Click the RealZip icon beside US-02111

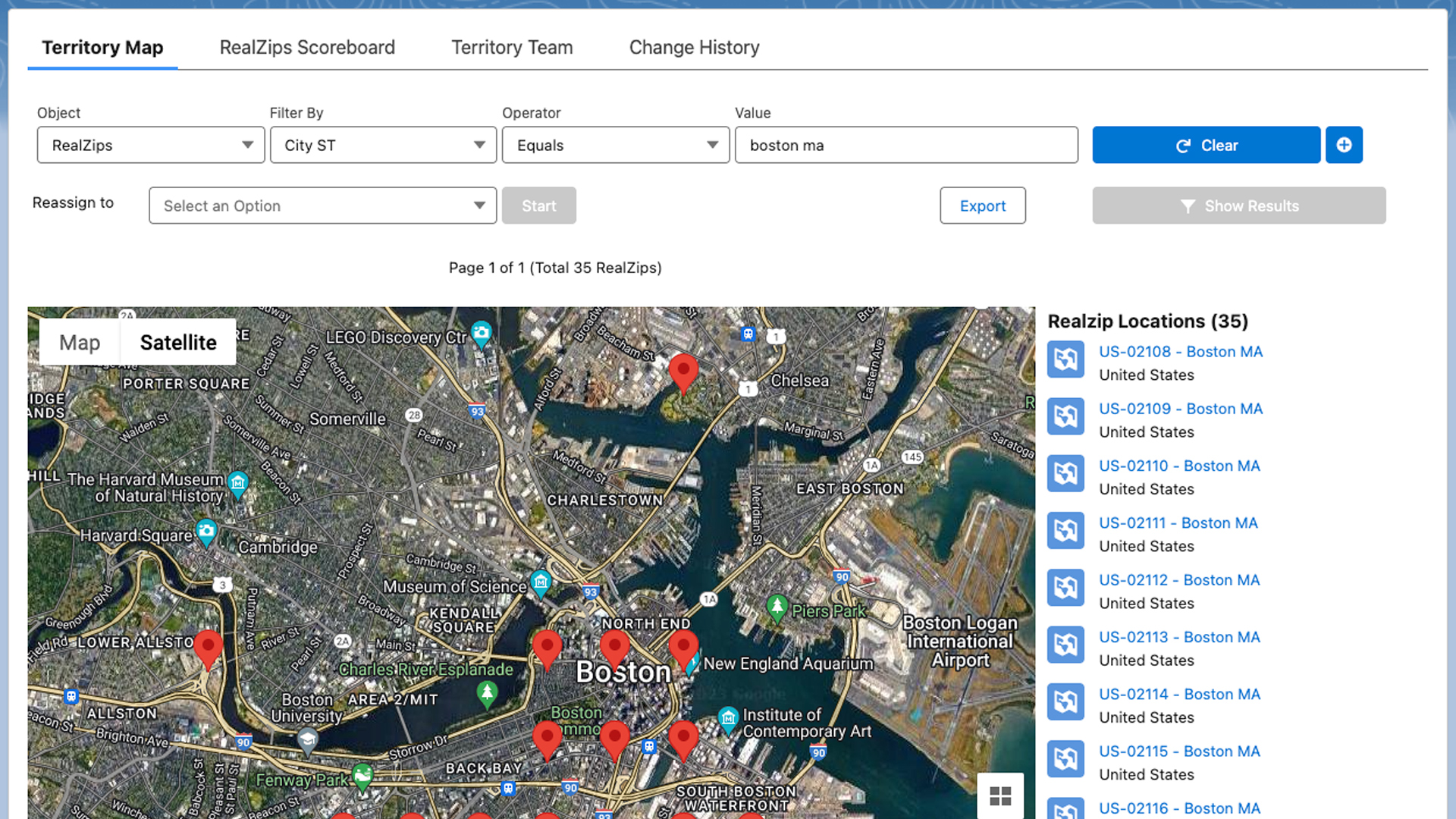point(1065,531)
